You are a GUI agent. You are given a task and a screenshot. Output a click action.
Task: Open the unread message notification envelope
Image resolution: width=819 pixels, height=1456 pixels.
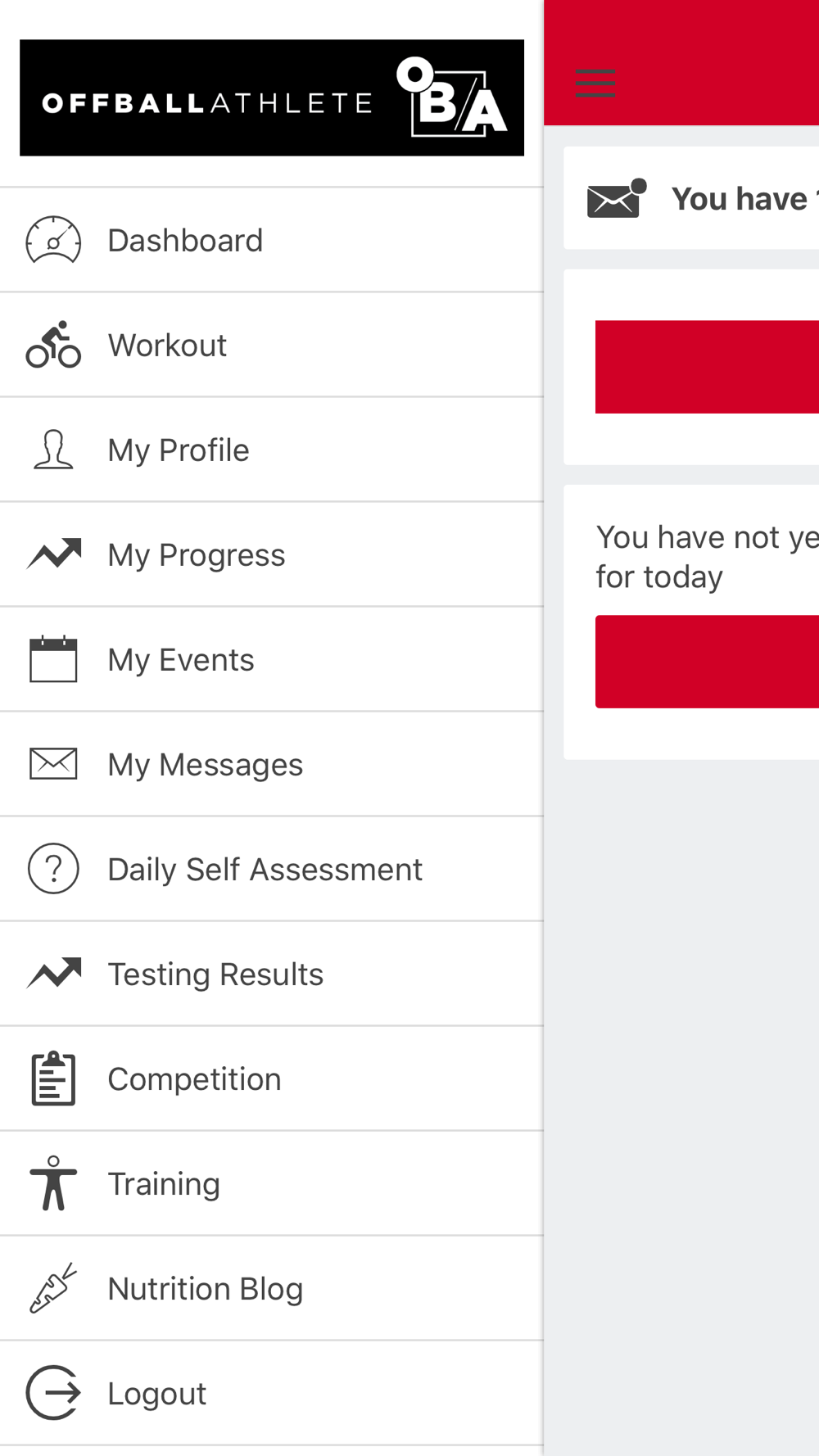click(616, 199)
